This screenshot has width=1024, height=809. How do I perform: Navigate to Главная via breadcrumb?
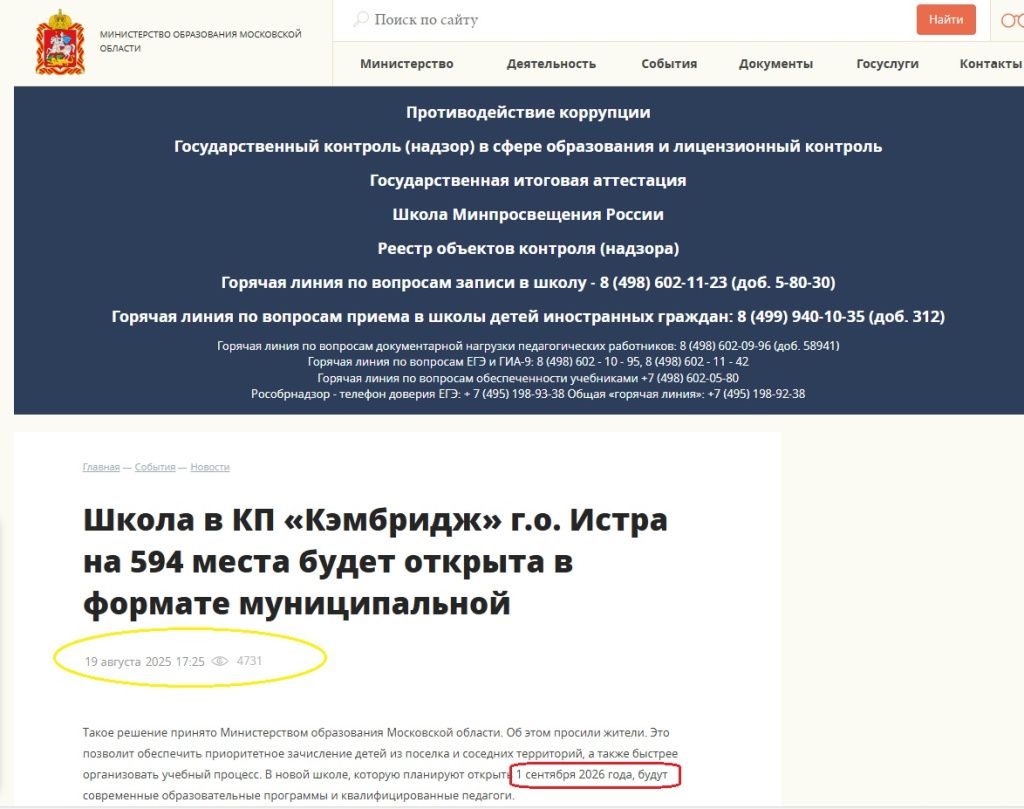pos(99,467)
